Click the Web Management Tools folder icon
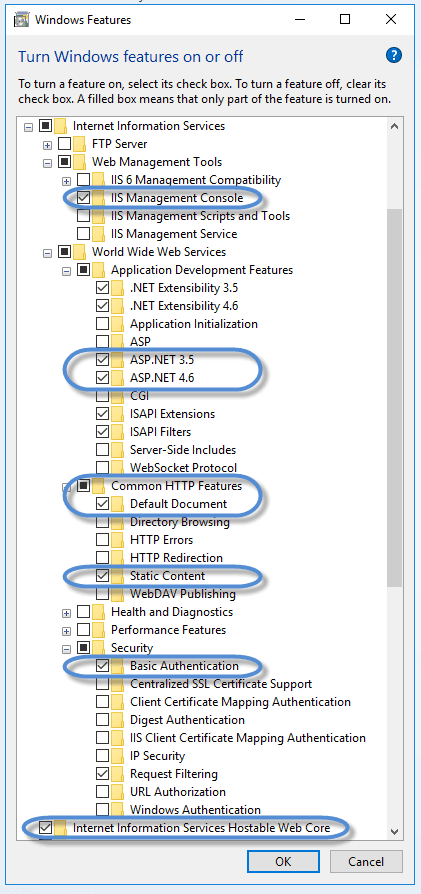Image resolution: width=421 pixels, height=894 pixels. [x=80, y=162]
